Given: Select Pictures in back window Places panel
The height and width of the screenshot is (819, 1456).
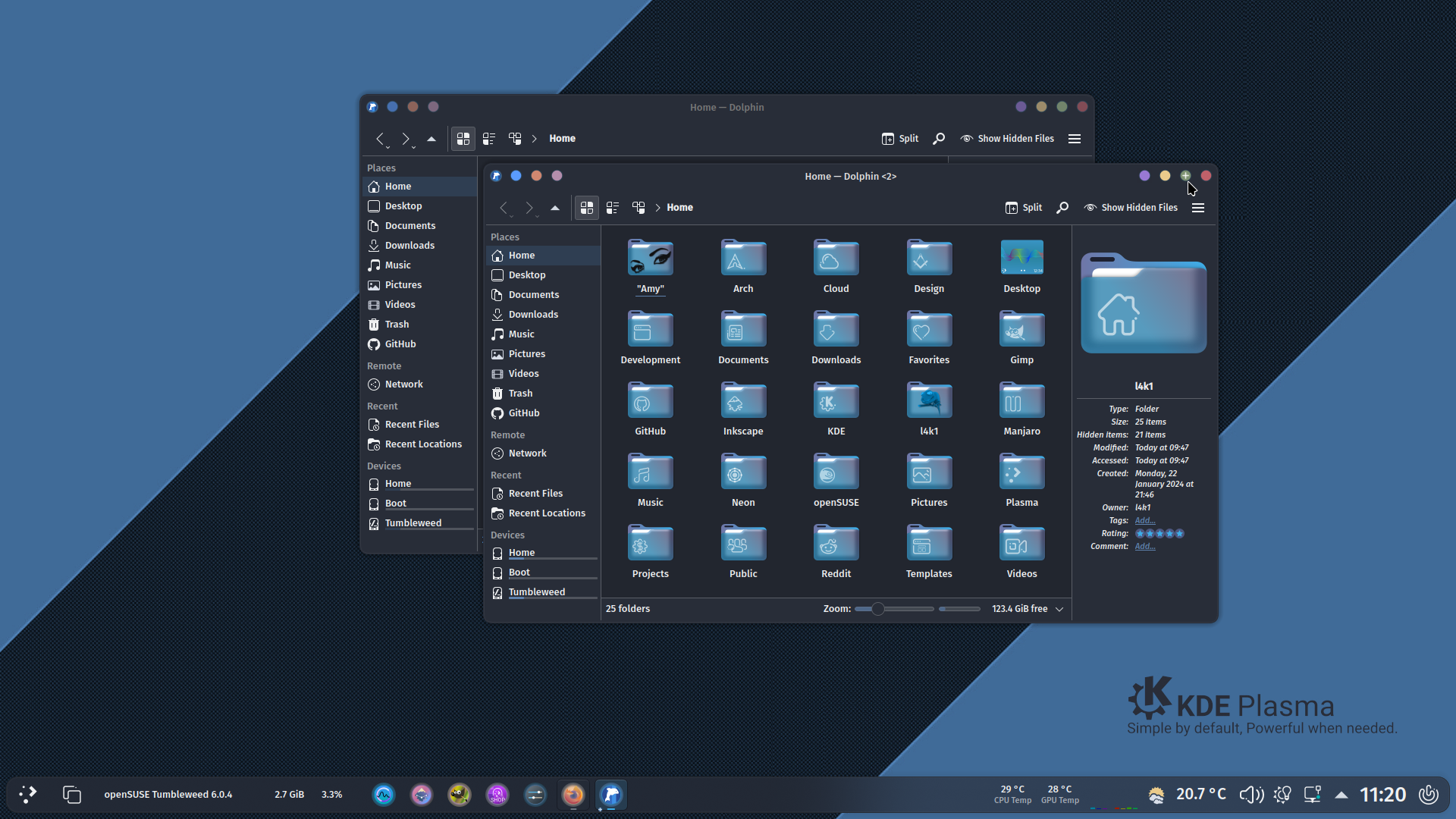Looking at the screenshot, I should click(x=419, y=285).
